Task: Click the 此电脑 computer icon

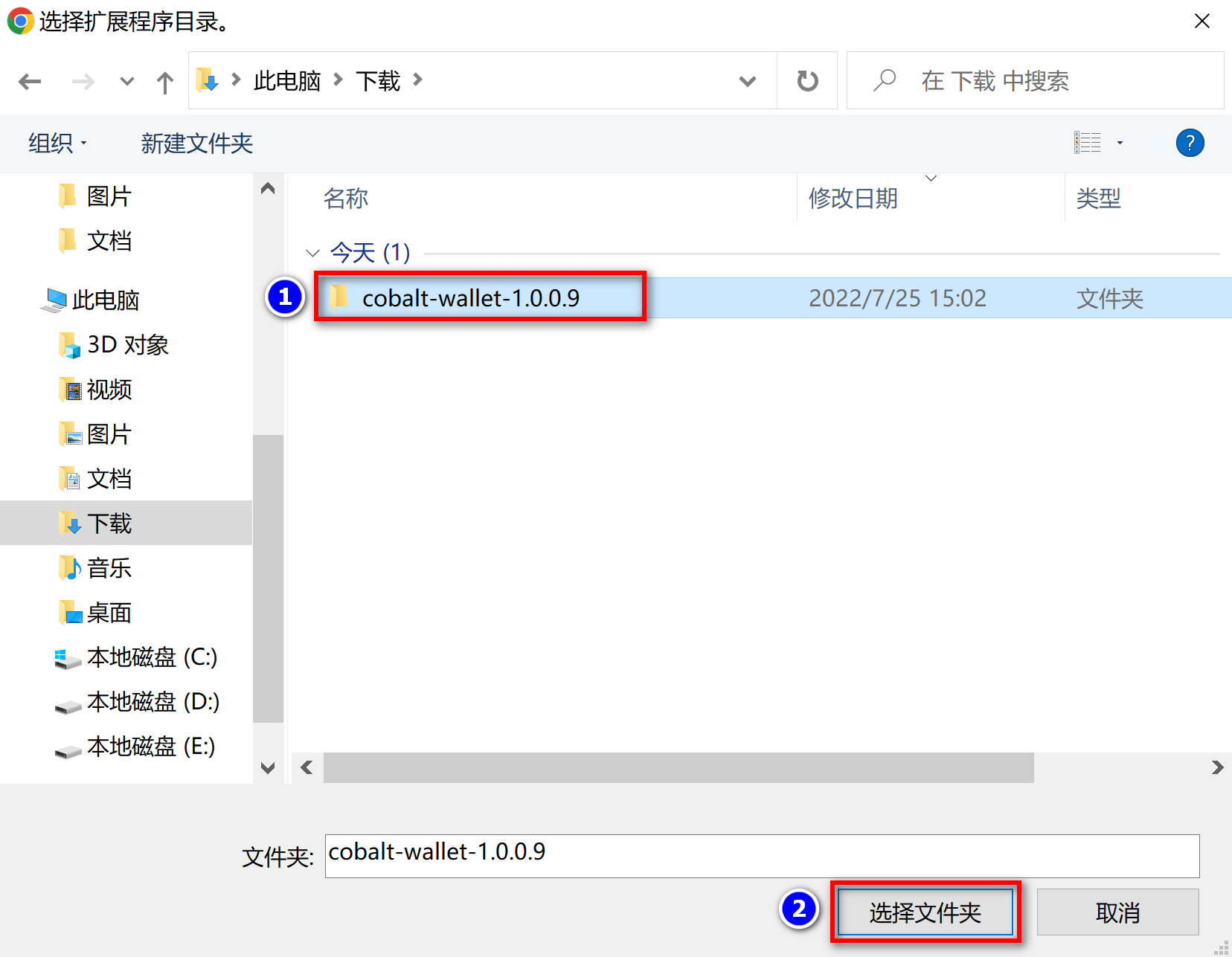Action: pyautogui.click(x=54, y=300)
